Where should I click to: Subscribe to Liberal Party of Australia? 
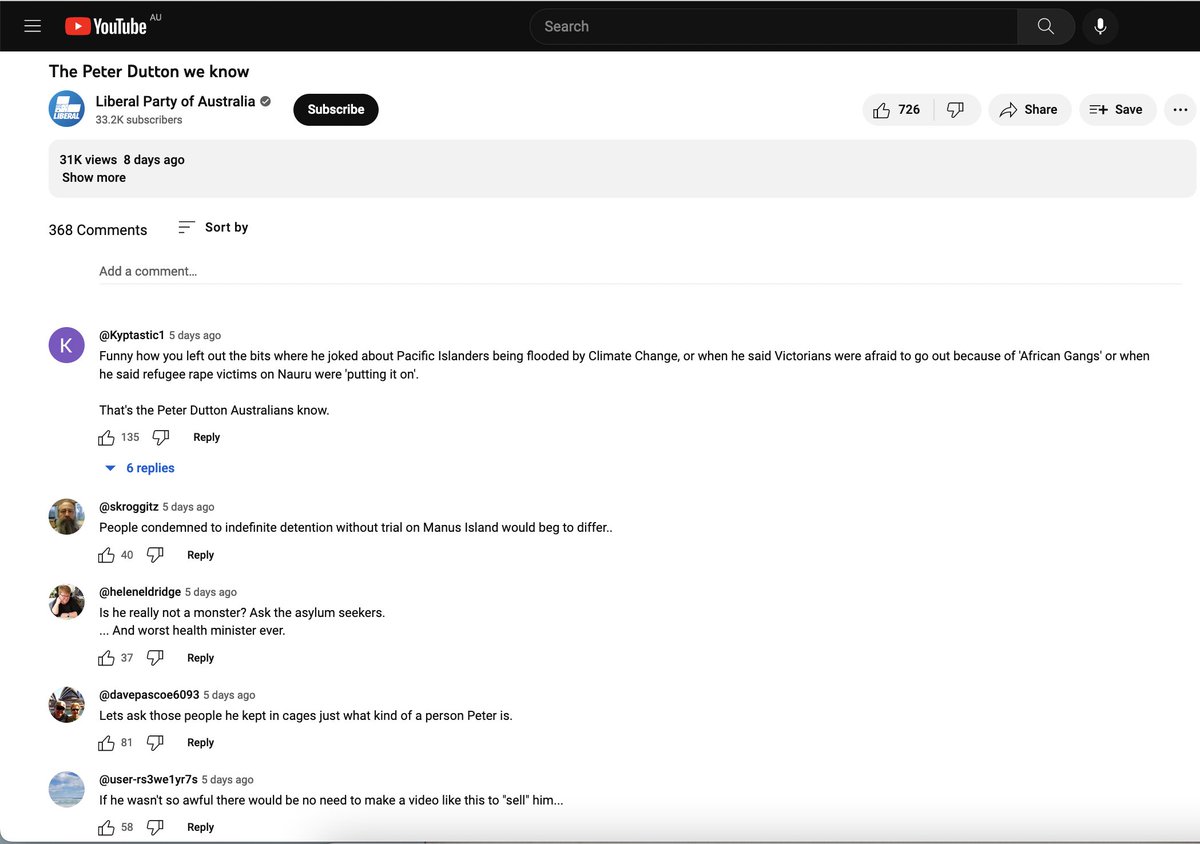pos(336,110)
